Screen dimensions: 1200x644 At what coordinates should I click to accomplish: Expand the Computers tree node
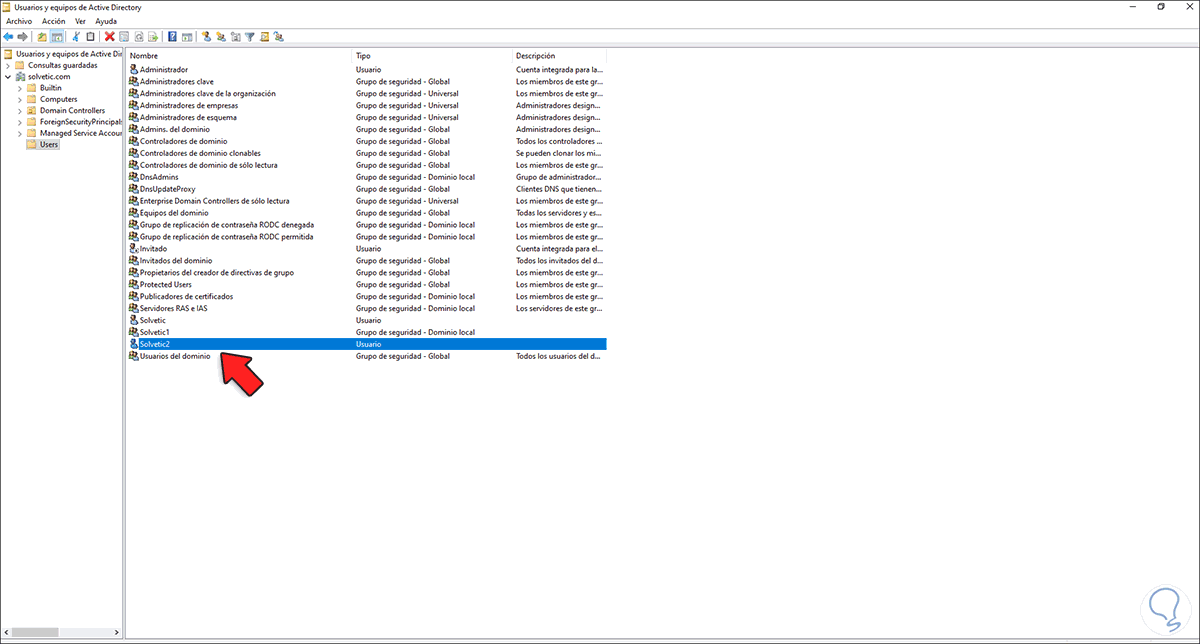coord(19,99)
